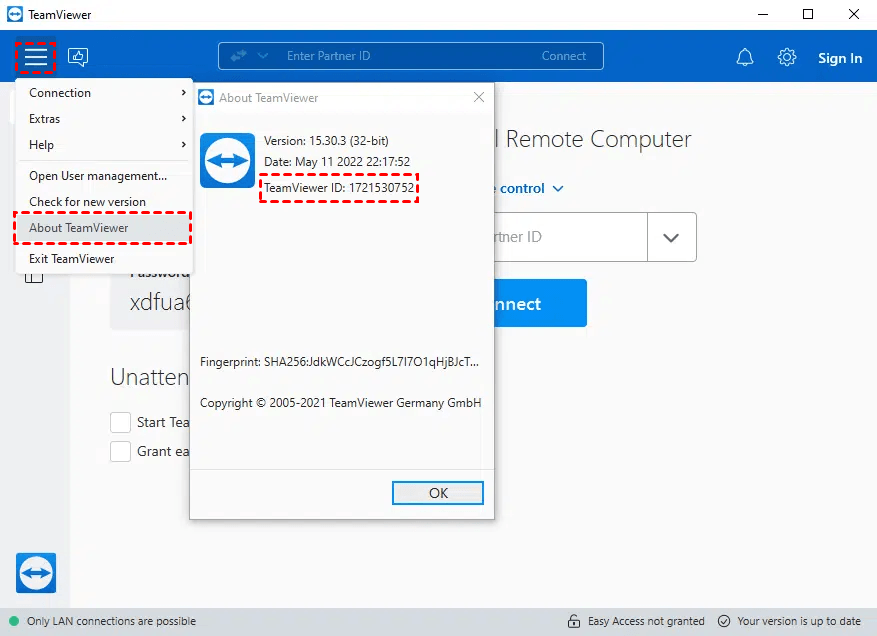Choose Open User management
This screenshot has width=877, height=636.
(104, 176)
